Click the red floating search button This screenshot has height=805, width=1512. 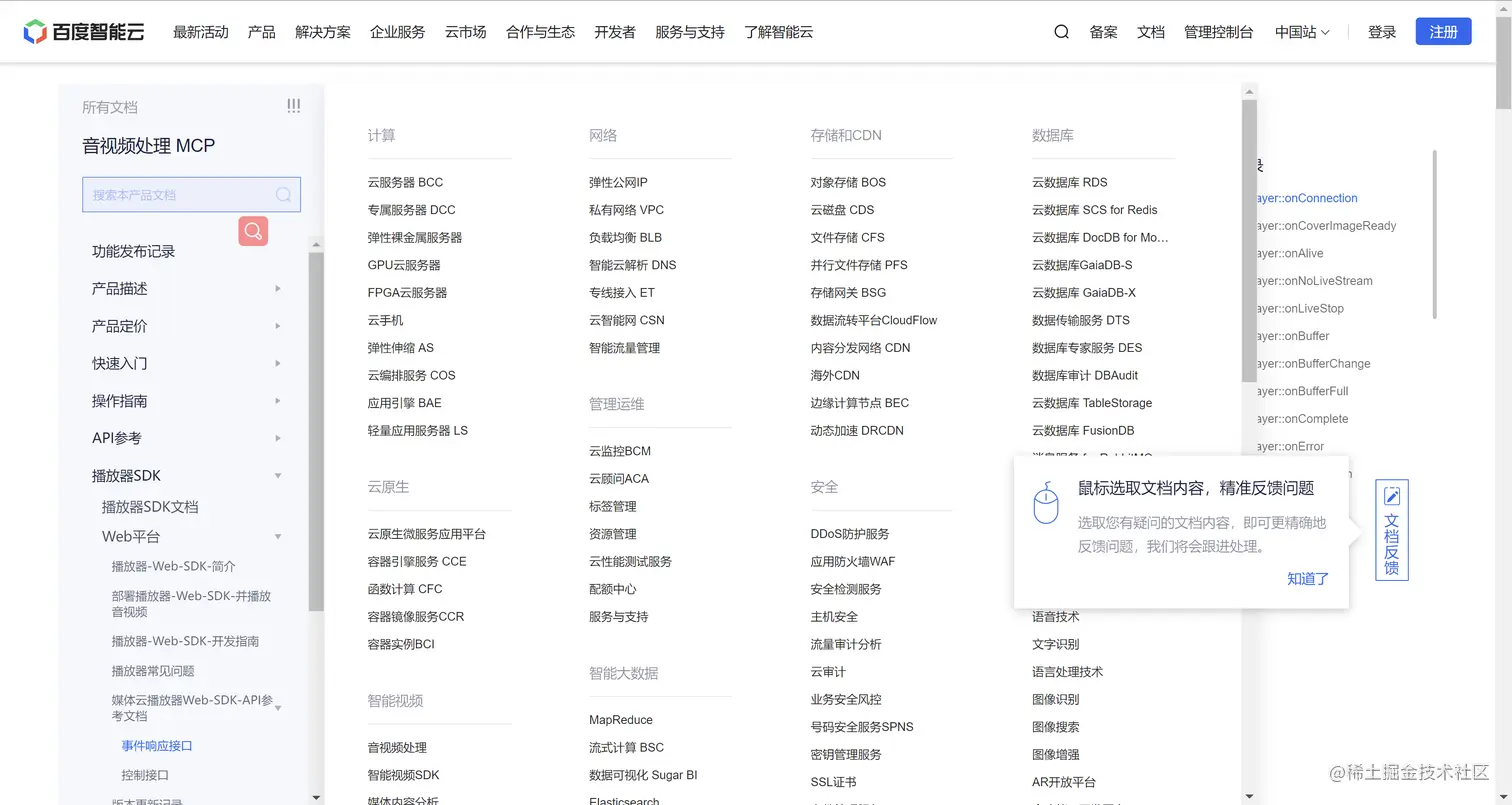pyautogui.click(x=253, y=231)
